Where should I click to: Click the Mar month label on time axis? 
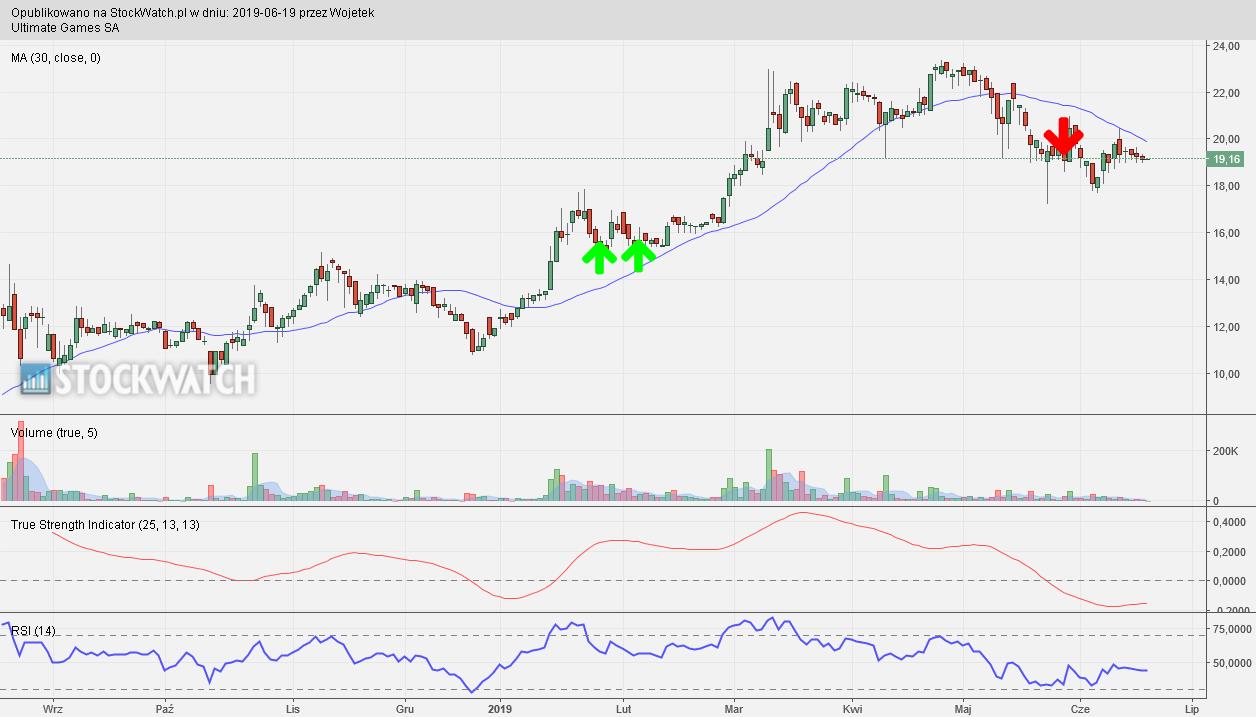click(734, 708)
